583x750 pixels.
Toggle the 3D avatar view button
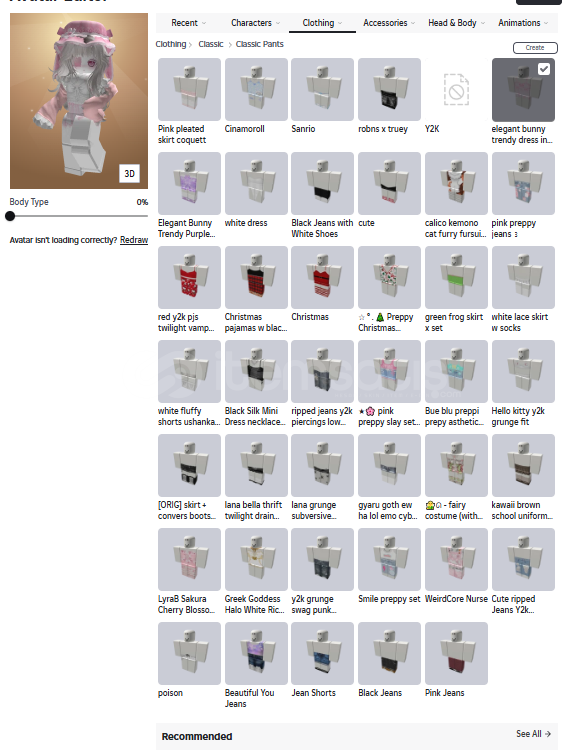point(130,174)
